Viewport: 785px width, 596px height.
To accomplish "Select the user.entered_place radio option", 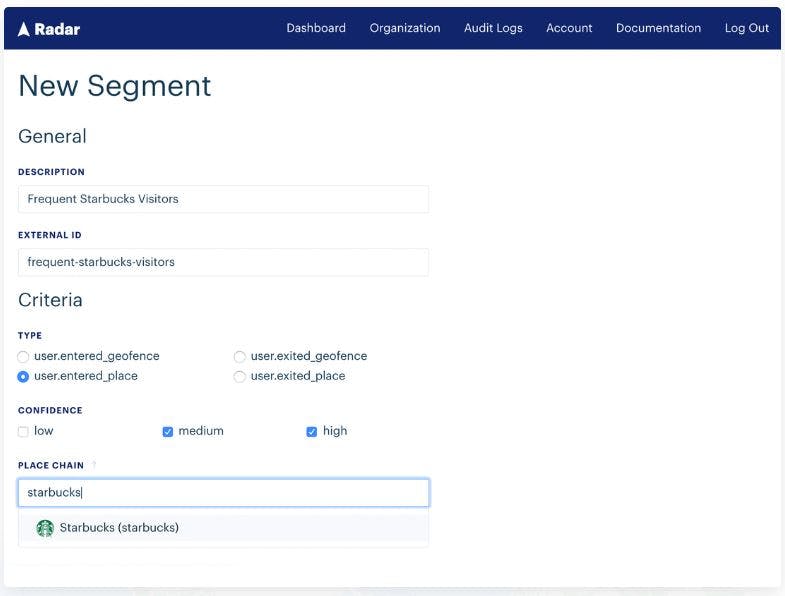I will 23,377.
